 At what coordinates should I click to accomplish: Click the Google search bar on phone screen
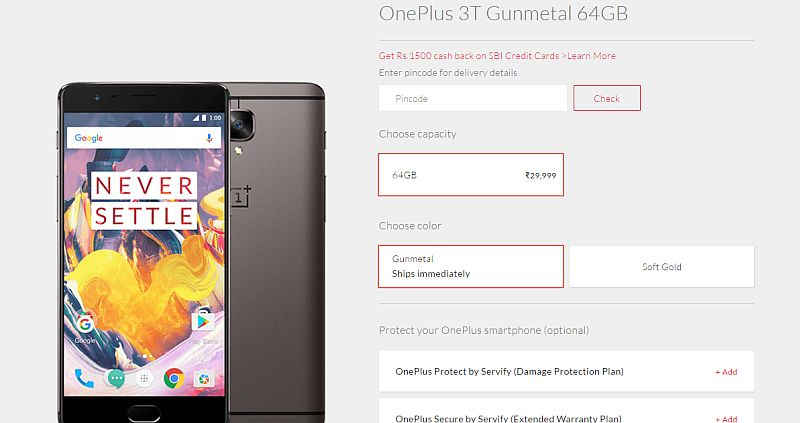click(x=144, y=138)
